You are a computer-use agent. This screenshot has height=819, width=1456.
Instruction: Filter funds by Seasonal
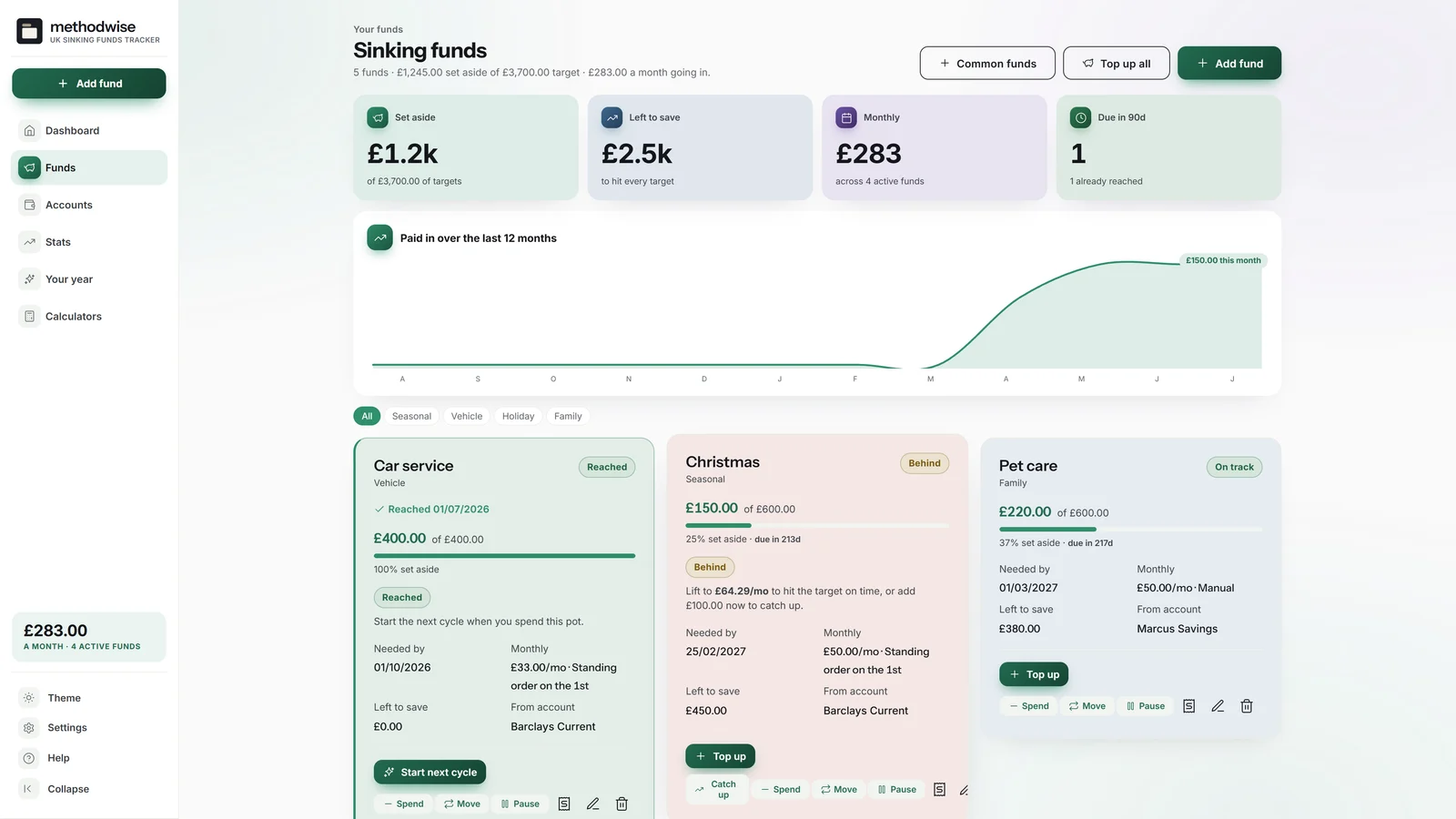411,416
